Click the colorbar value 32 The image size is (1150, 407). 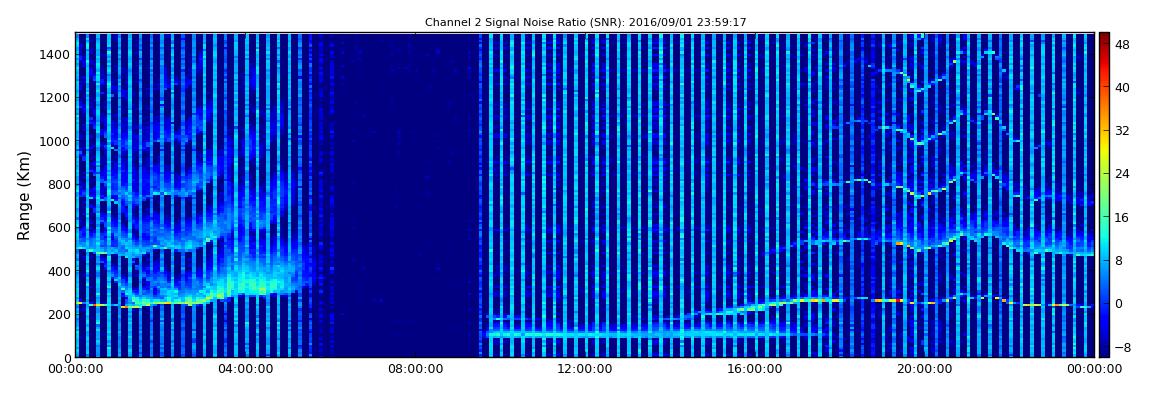click(x=1122, y=131)
